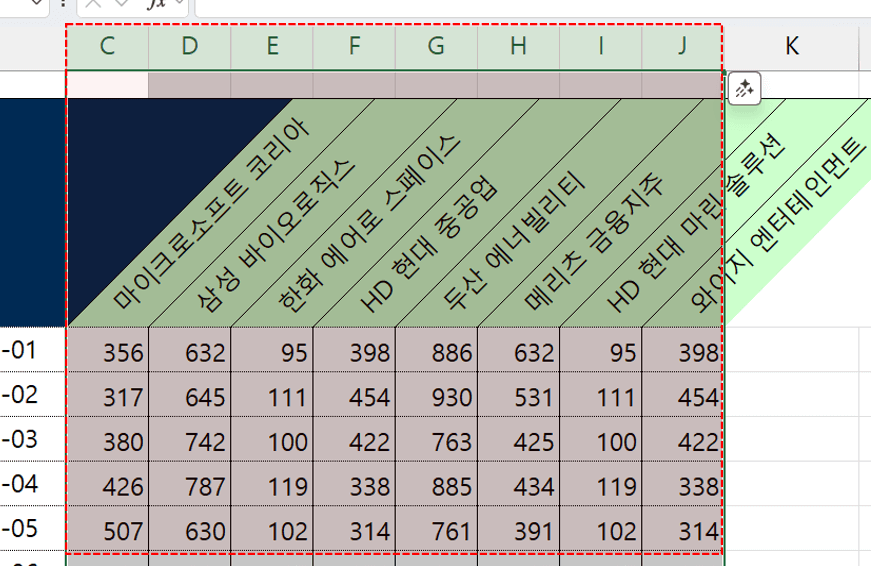The height and width of the screenshot is (566, 871).
Task: Select the cell containing 434
Action: [519, 483]
